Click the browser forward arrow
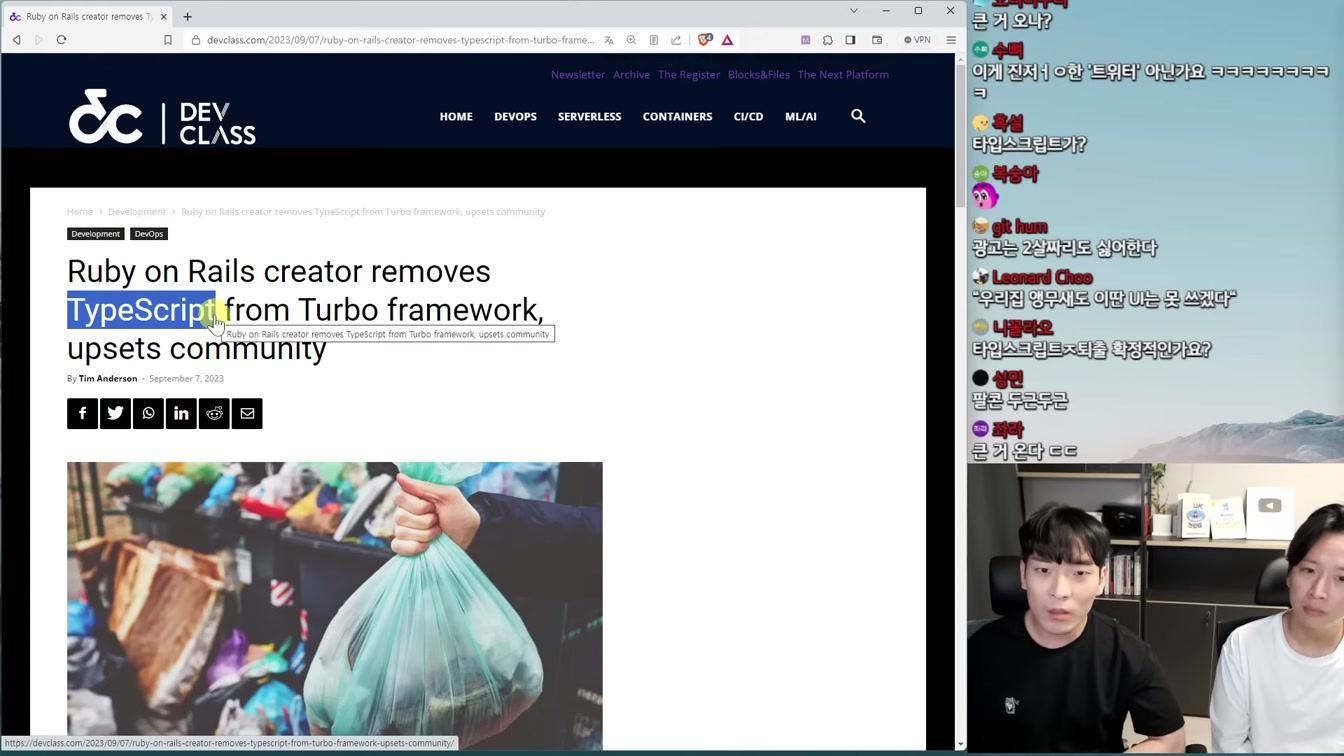This screenshot has width=1344, height=756. [x=39, y=40]
